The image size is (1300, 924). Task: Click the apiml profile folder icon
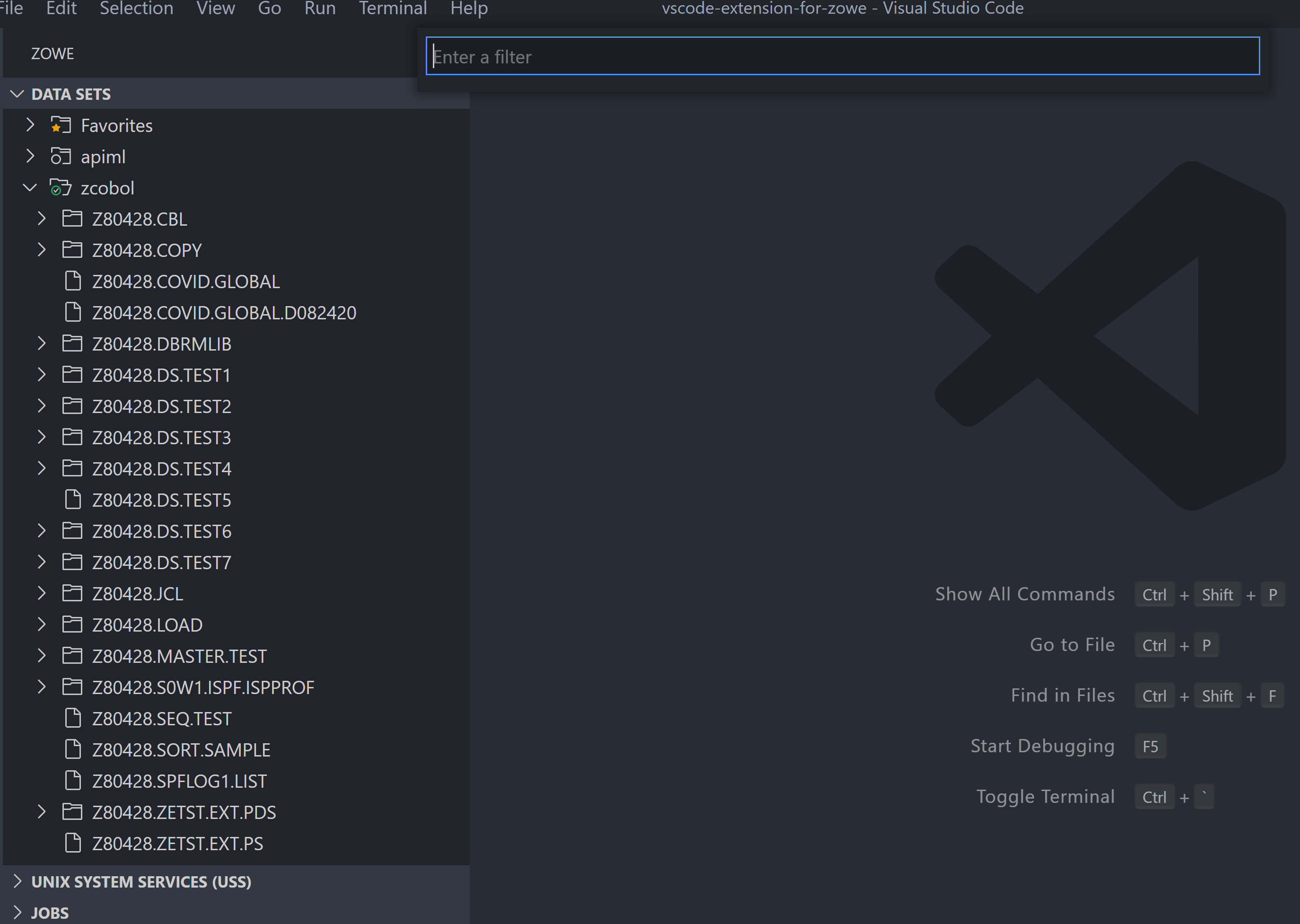tap(60, 157)
